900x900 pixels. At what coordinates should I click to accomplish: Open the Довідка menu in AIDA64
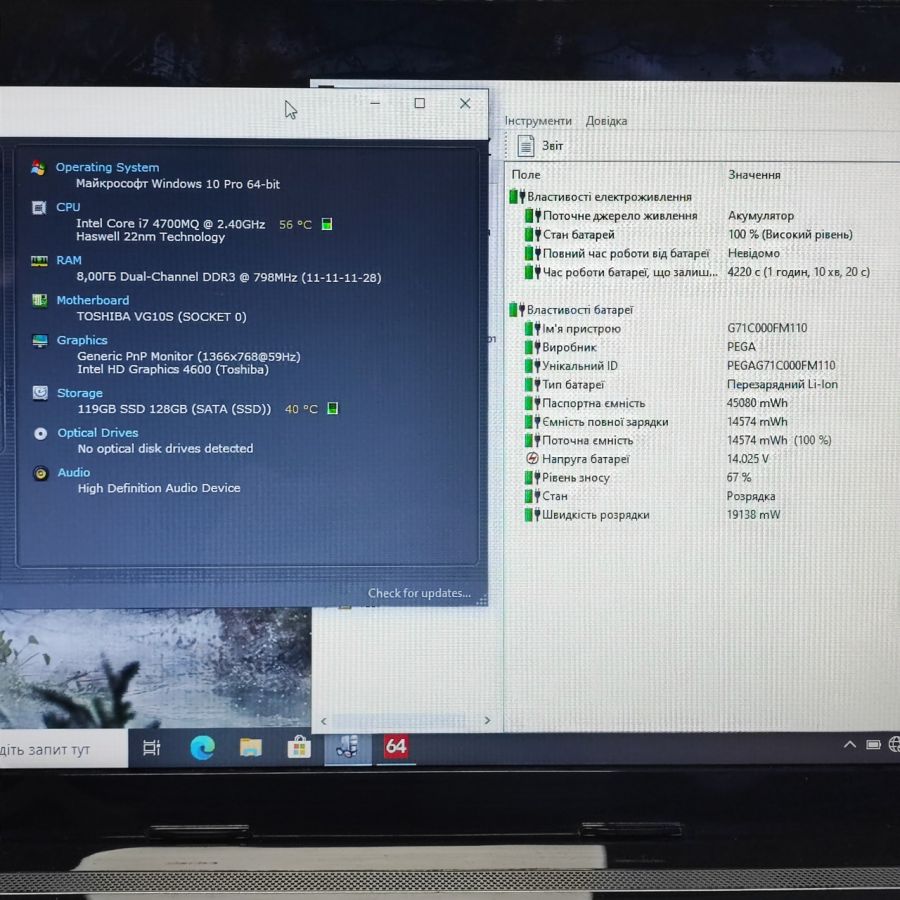tap(606, 121)
